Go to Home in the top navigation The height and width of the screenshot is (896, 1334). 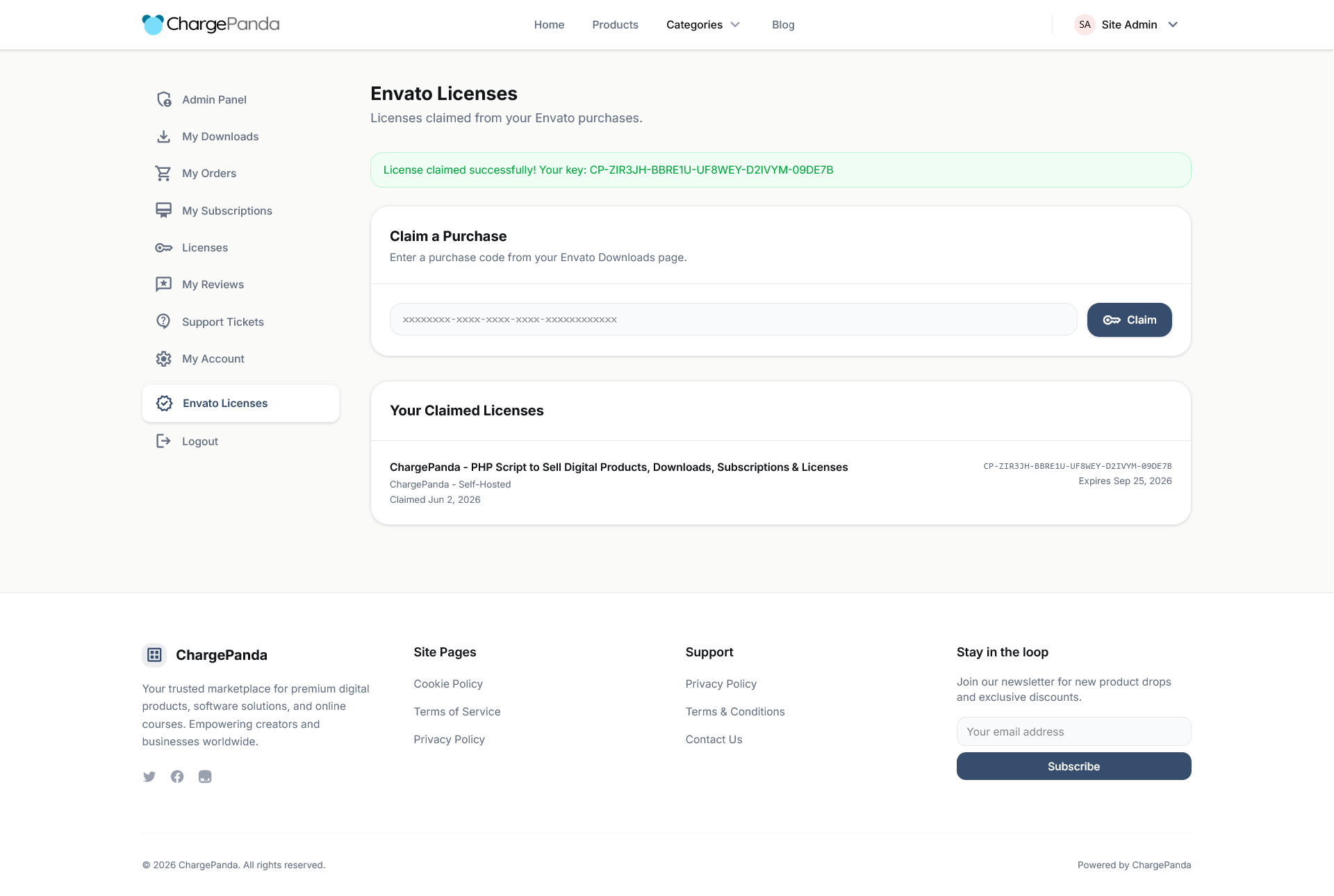pos(549,24)
